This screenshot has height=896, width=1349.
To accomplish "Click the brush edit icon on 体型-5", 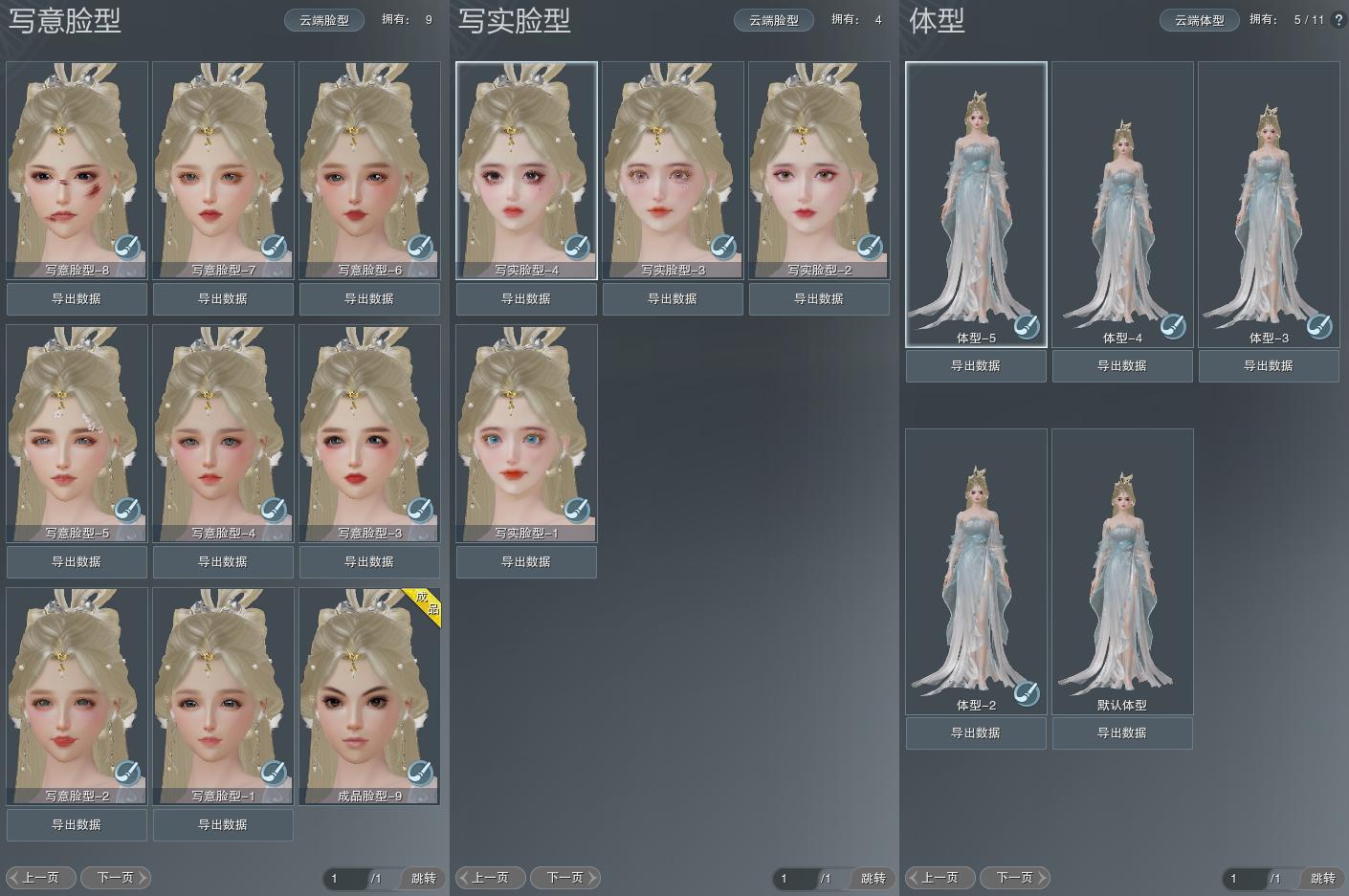I will click(1027, 327).
